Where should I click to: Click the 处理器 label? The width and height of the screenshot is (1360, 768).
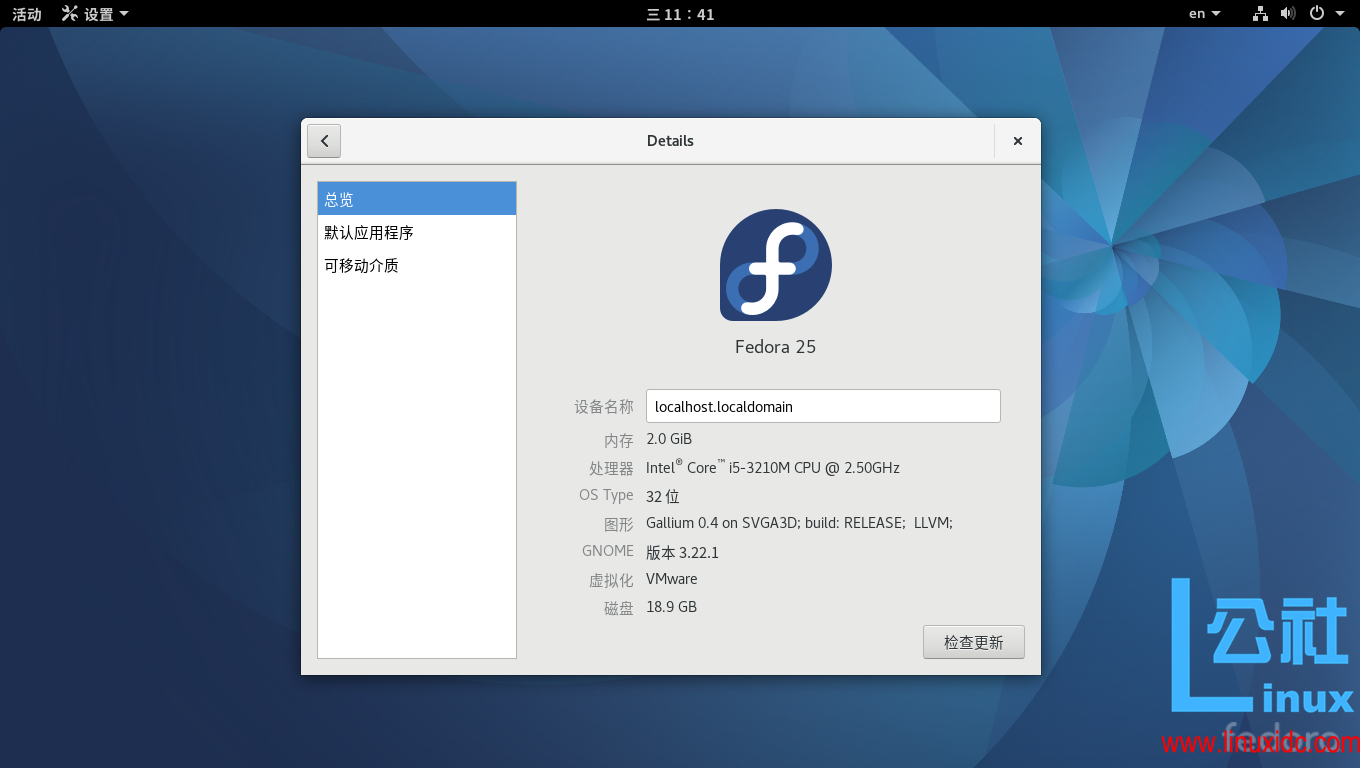pyautogui.click(x=611, y=468)
